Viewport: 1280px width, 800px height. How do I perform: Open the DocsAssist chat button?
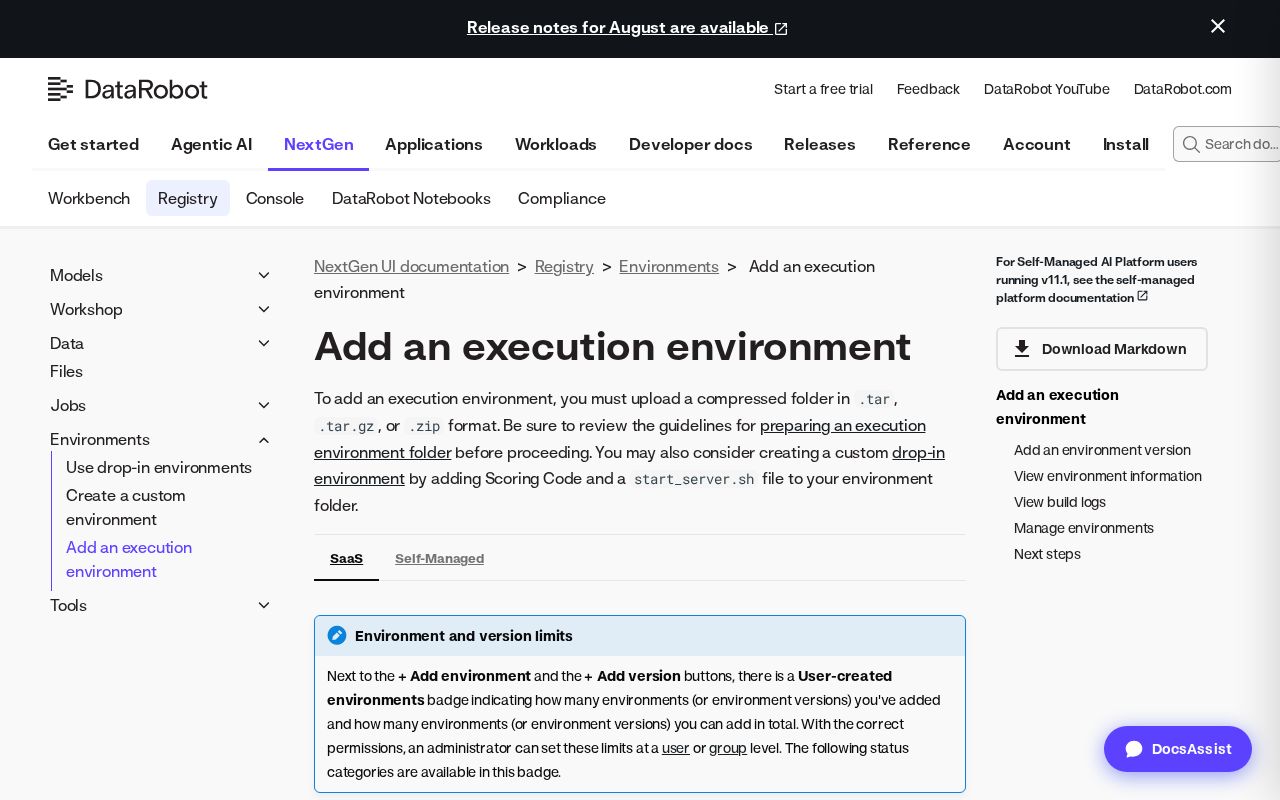tap(1178, 749)
